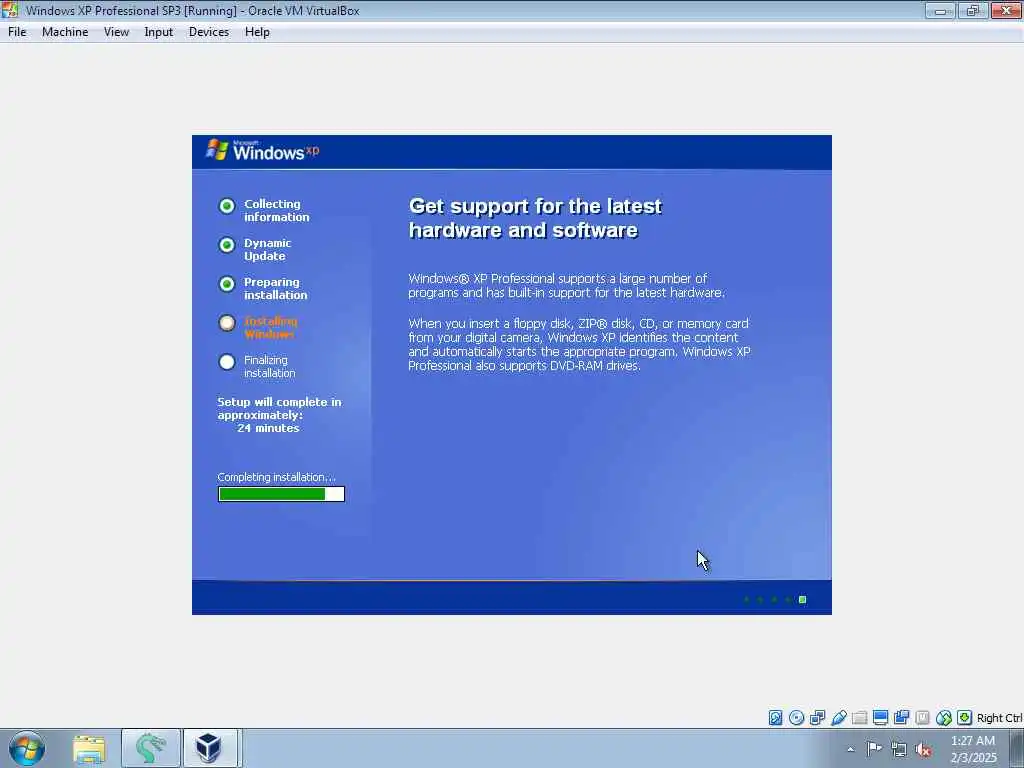1024x768 pixels.
Task: Click the Windows XP logo in setup header
Action: point(263,151)
